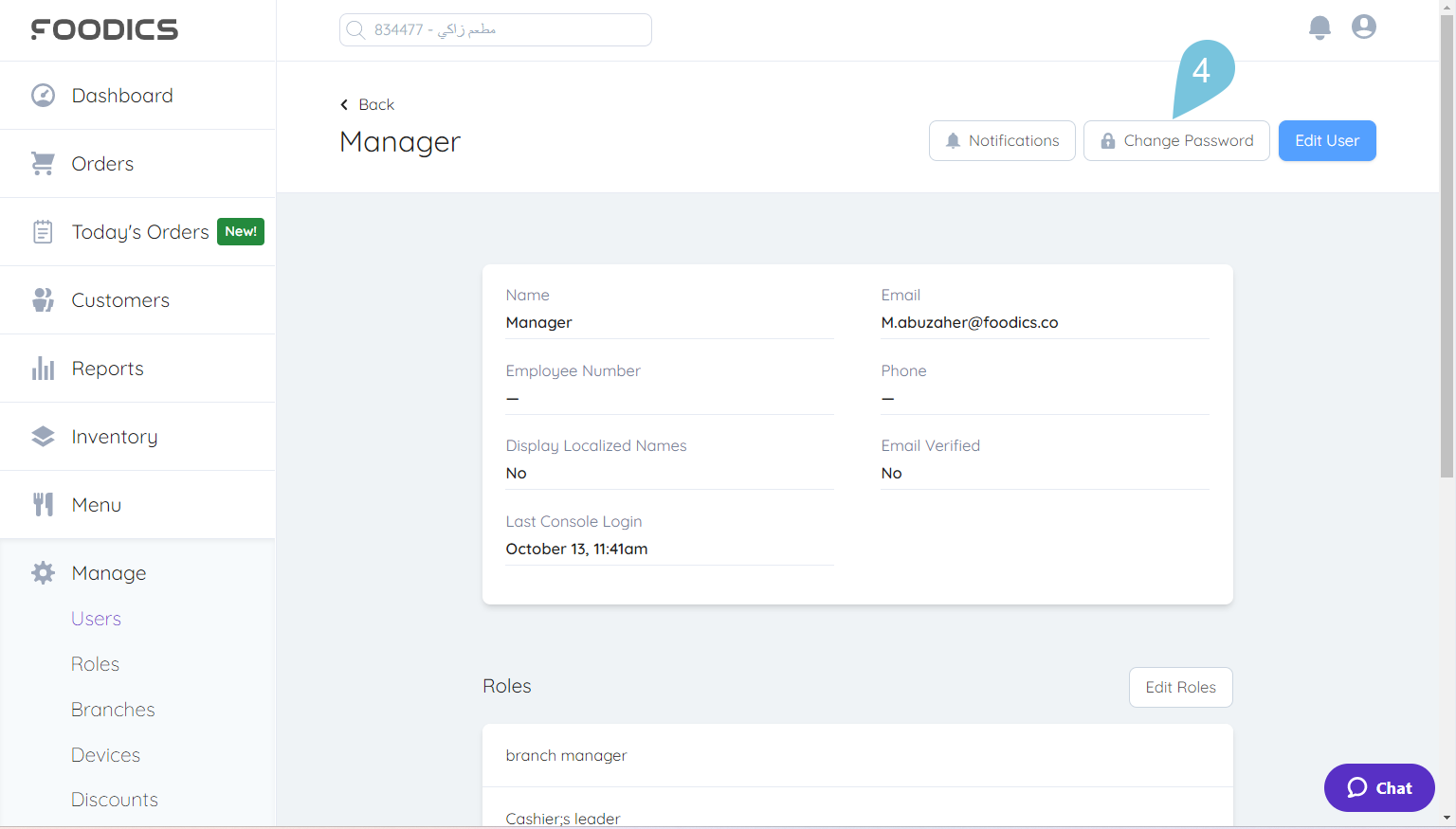The width and height of the screenshot is (1456, 829).
Task: Click the Customers people icon
Action: 43,299
